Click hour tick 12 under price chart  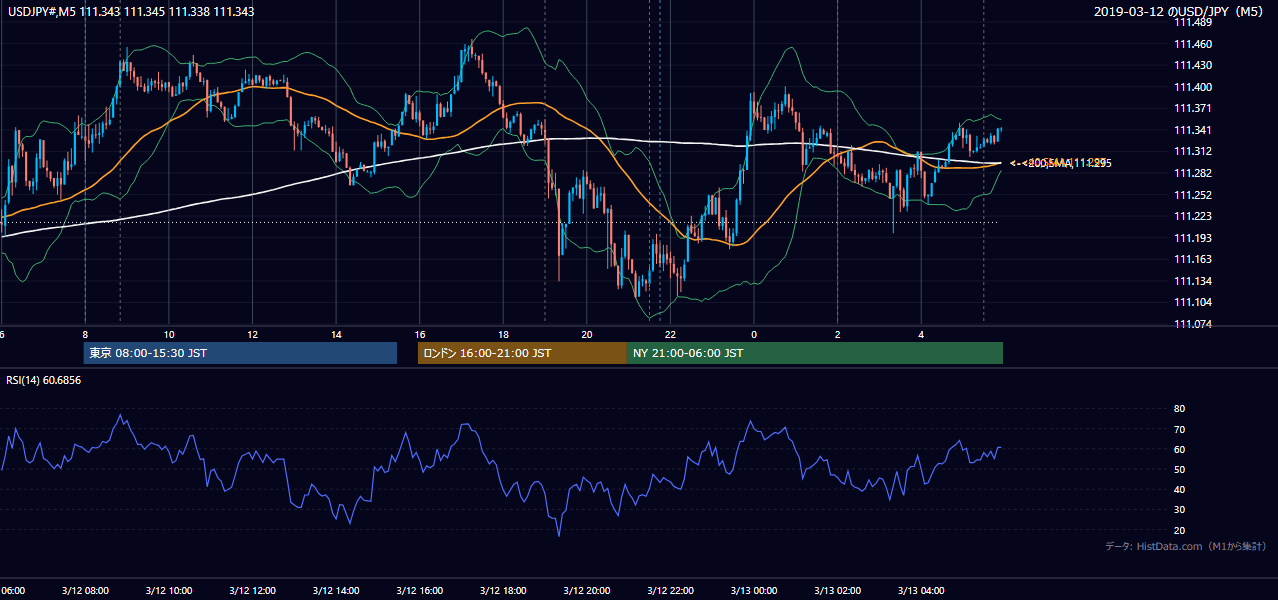pos(252,334)
